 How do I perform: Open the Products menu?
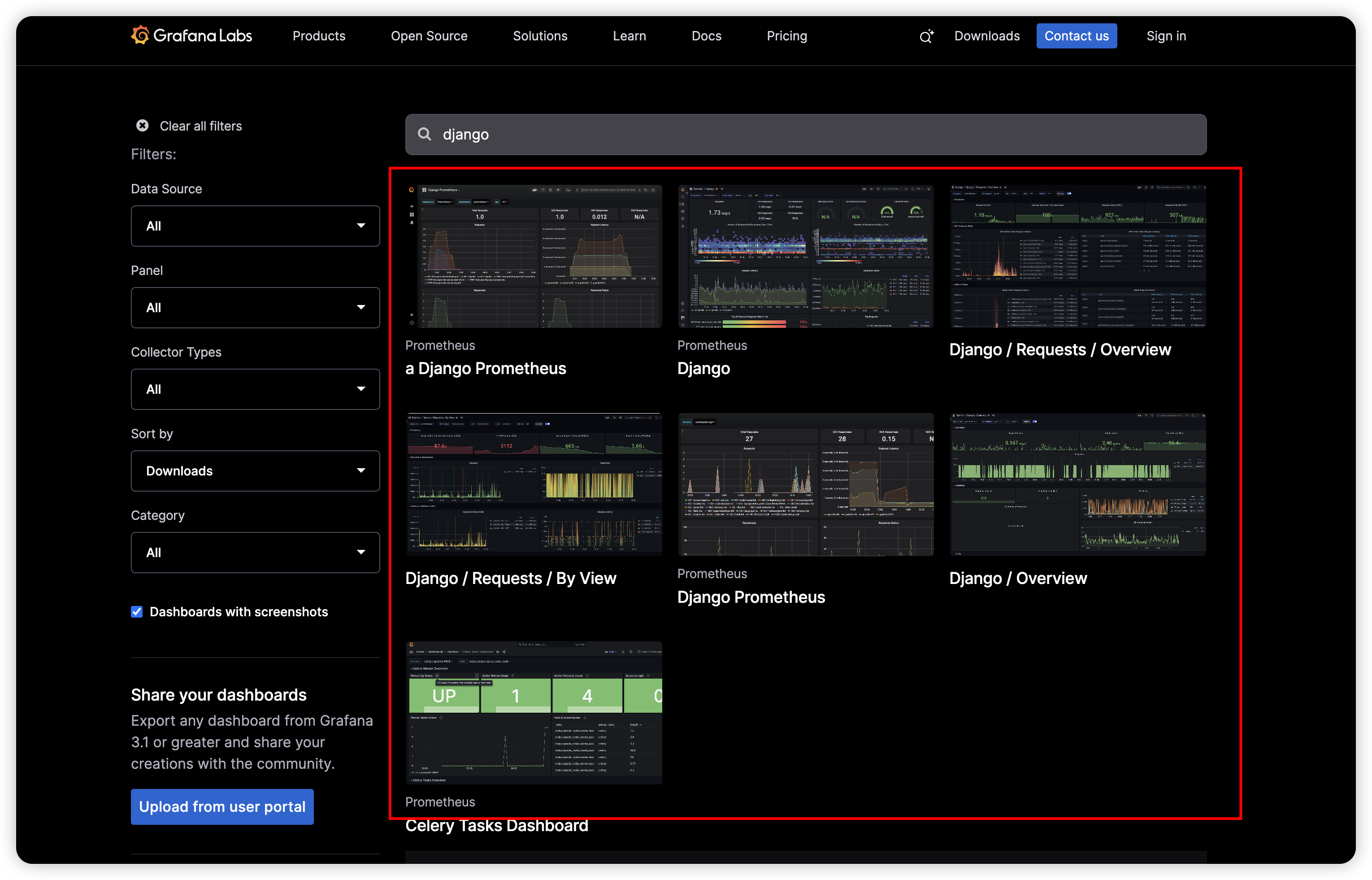(319, 36)
